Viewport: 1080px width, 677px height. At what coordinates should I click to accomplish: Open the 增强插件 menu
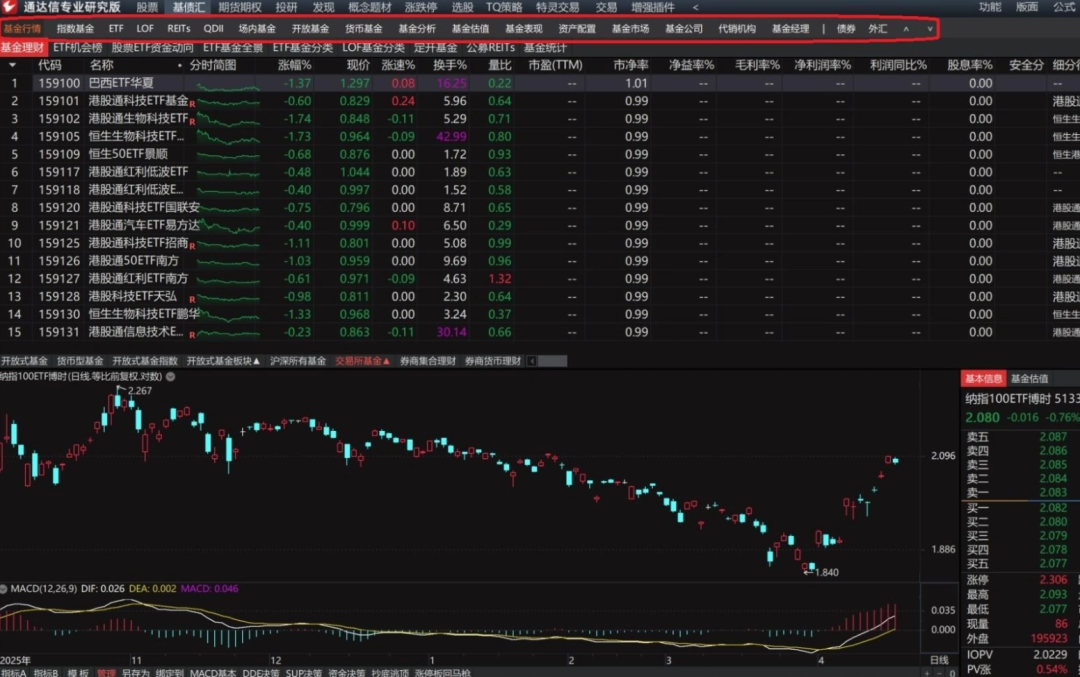click(653, 7)
